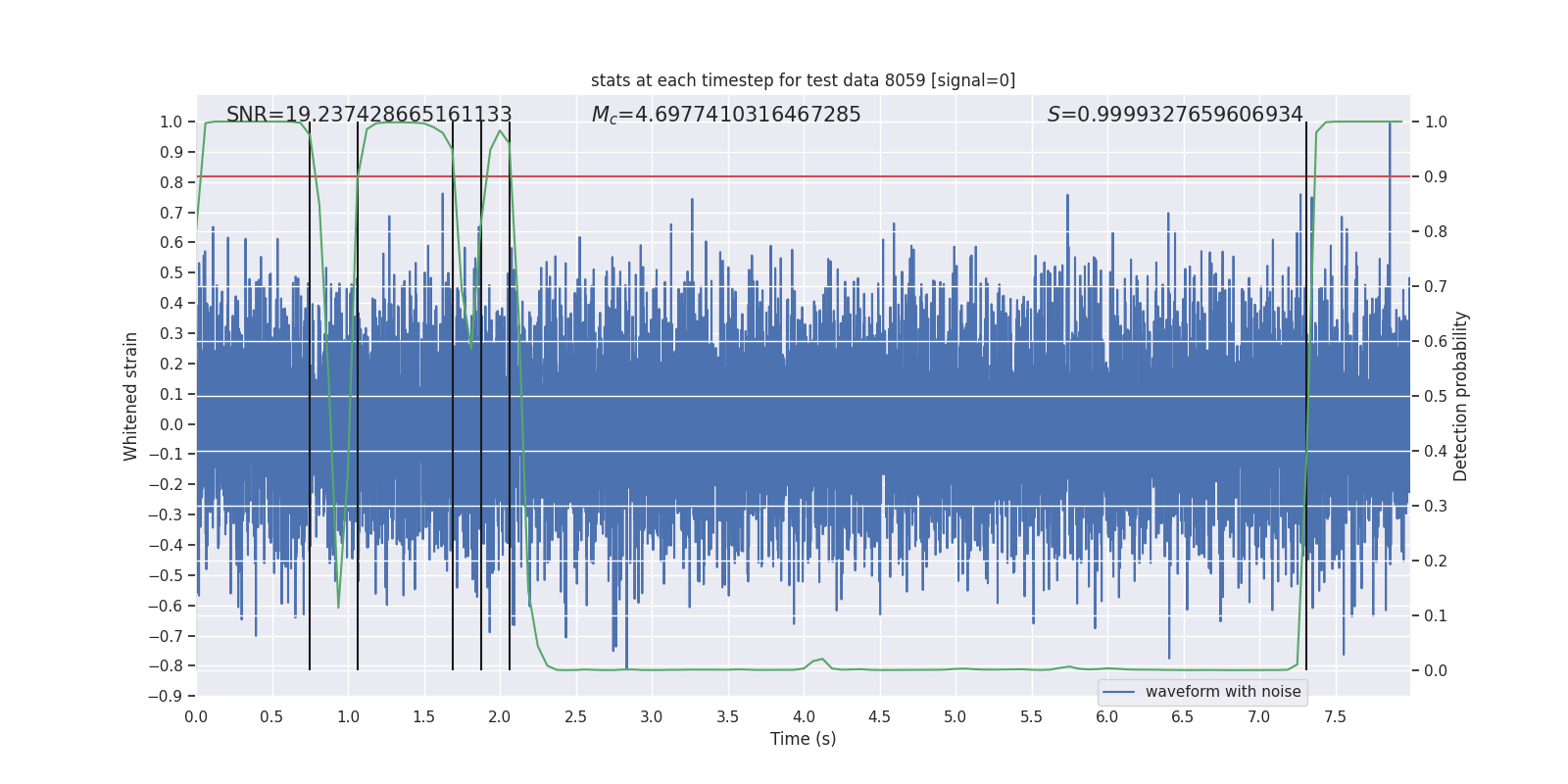
Task: Click the 'Whitened strain' y-axis label
Action: tap(130, 396)
